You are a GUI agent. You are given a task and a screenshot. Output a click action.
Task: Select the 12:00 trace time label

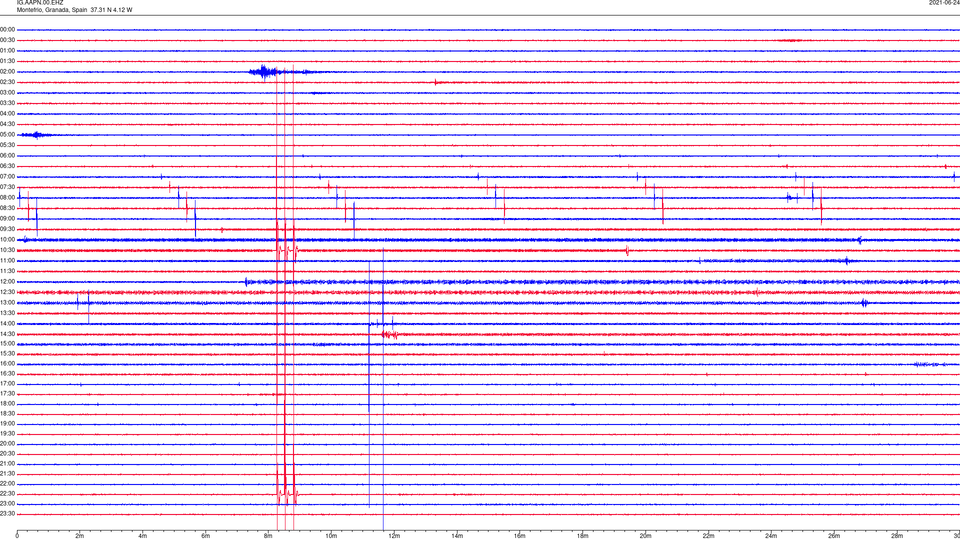click(7, 282)
